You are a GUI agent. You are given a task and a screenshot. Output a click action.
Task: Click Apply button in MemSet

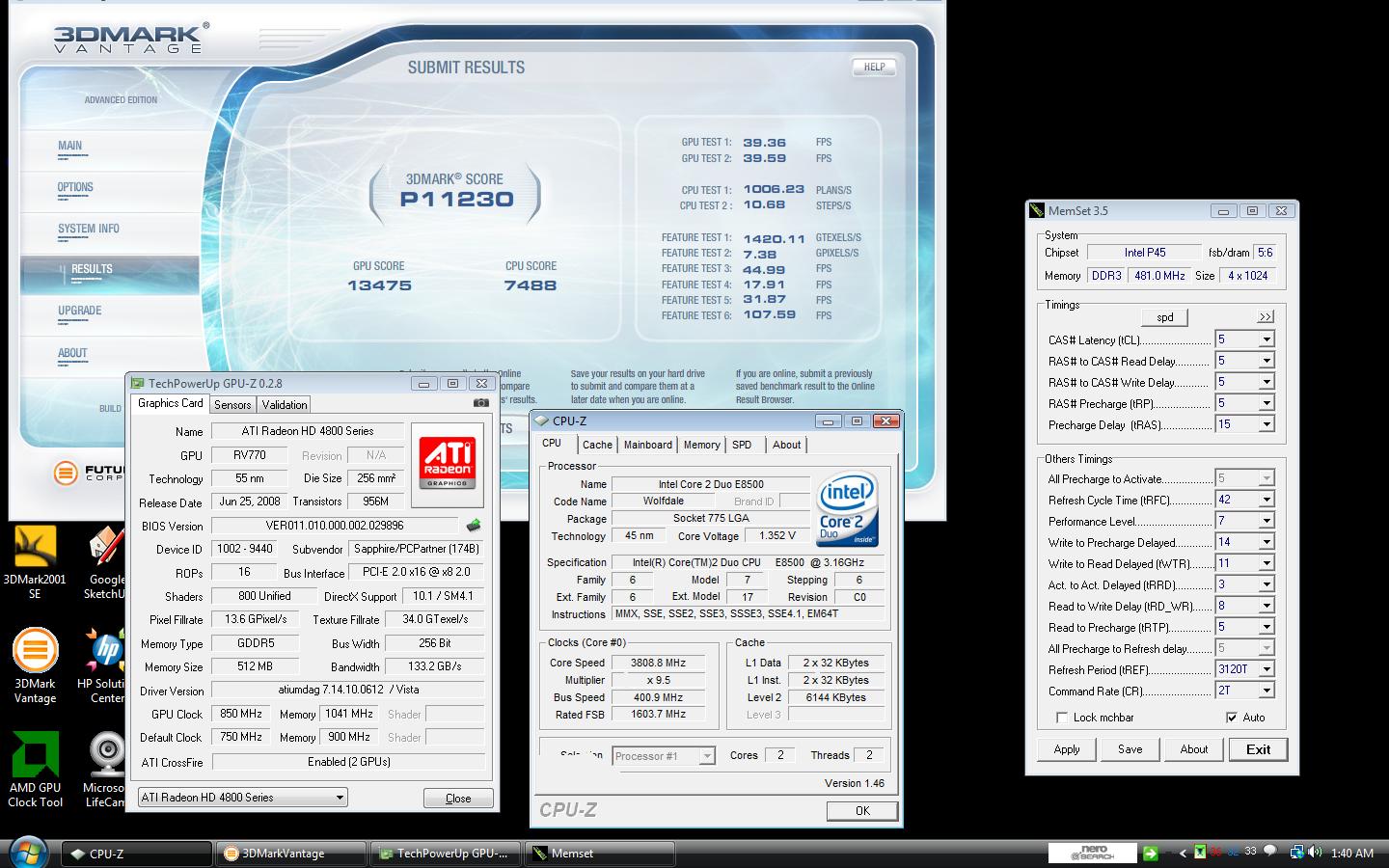1067,749
